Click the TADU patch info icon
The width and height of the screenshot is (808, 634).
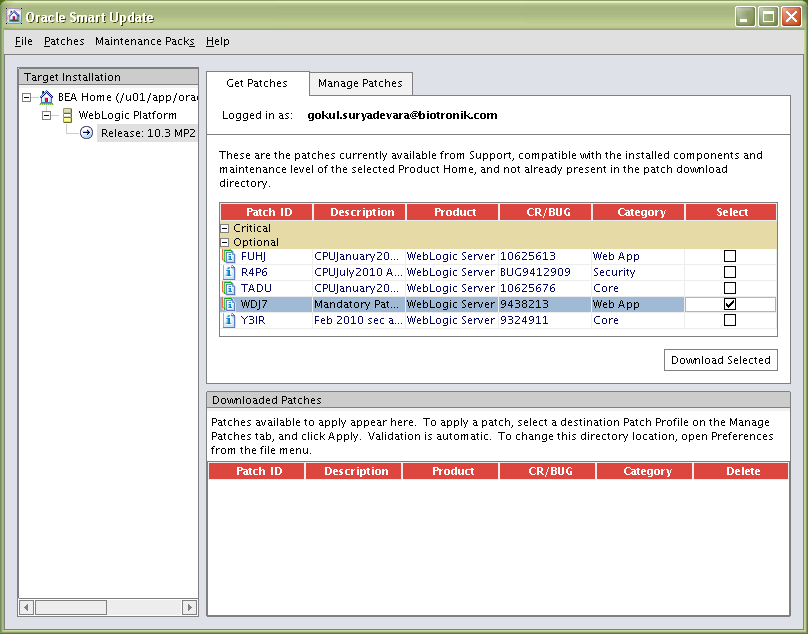(x=229, y=289)
